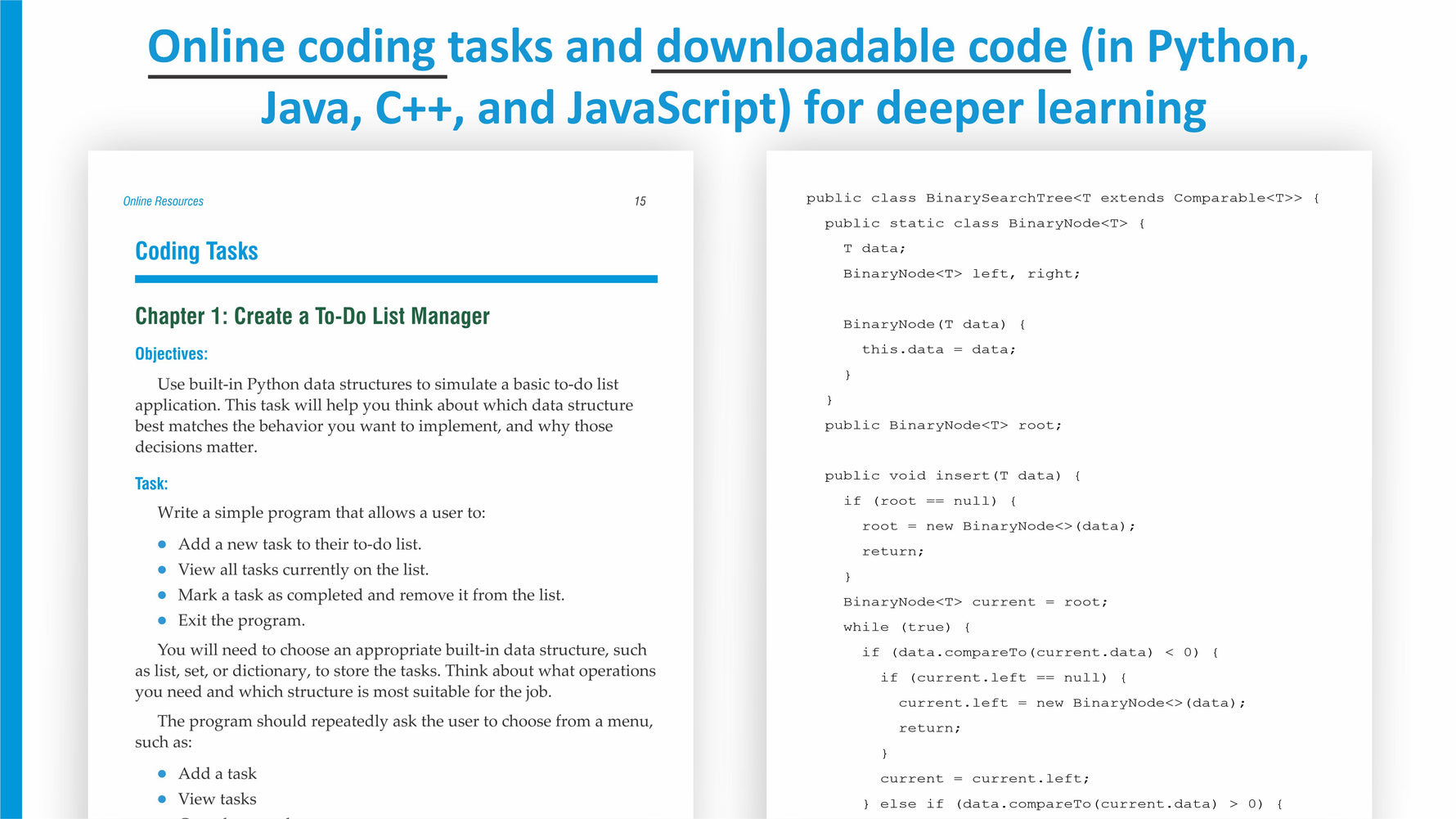Click bullet beside "View tasks" menu item
Screen dimensions: 1456x819
tap(162, 799)
